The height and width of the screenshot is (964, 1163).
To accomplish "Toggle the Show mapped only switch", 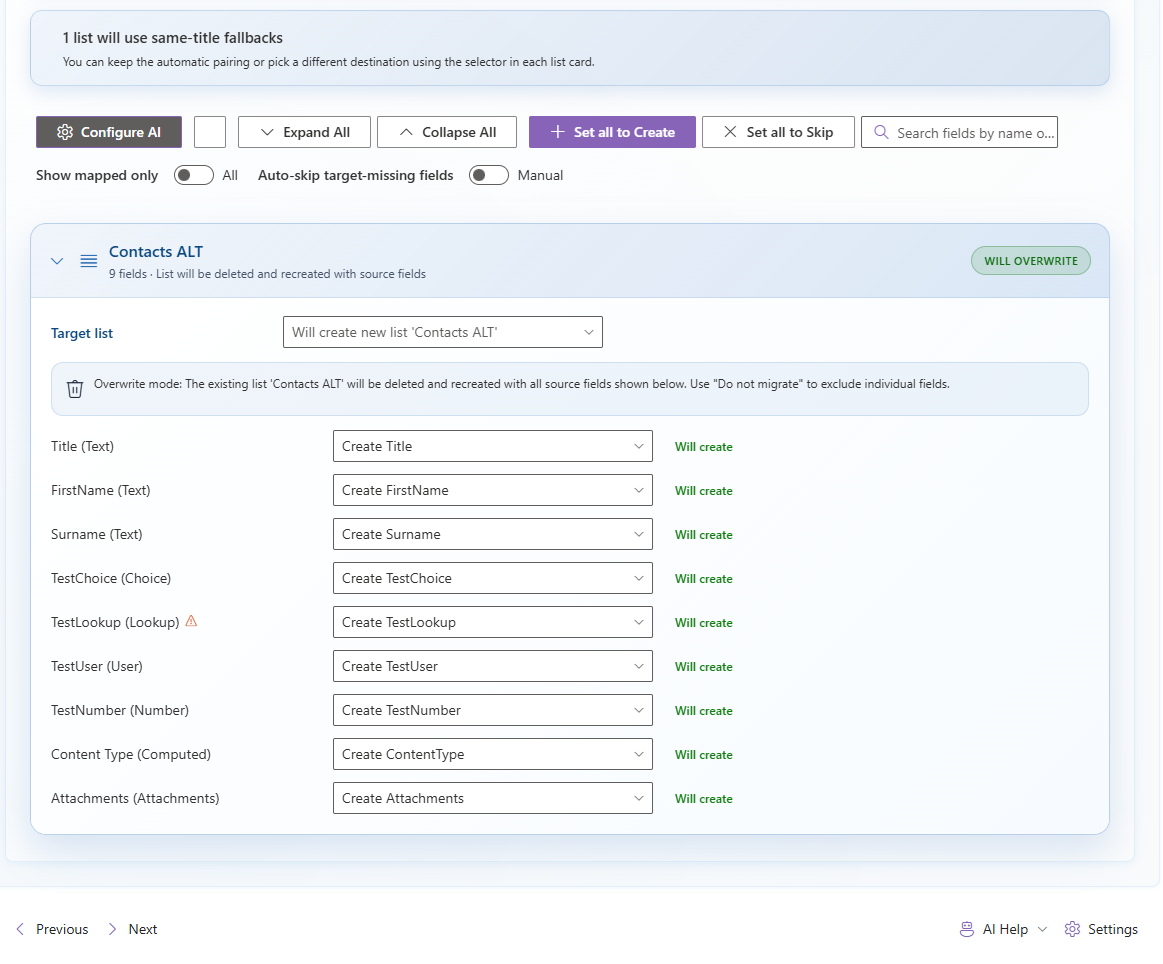I will 193,175.
